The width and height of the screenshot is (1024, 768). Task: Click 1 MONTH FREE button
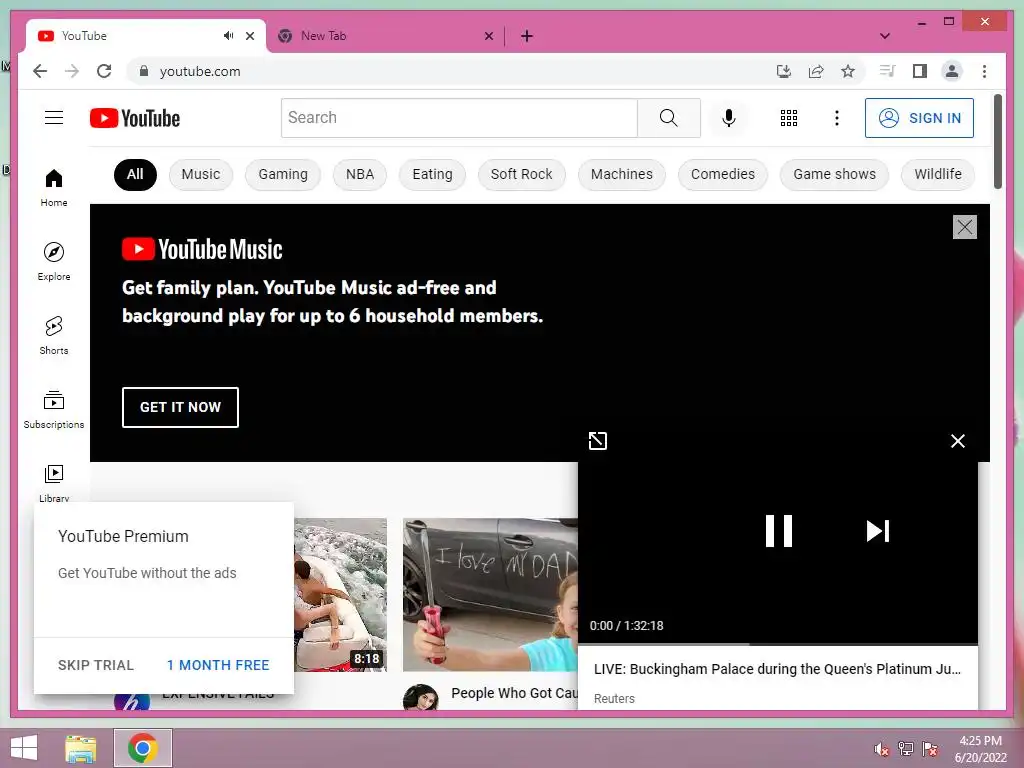218,665
